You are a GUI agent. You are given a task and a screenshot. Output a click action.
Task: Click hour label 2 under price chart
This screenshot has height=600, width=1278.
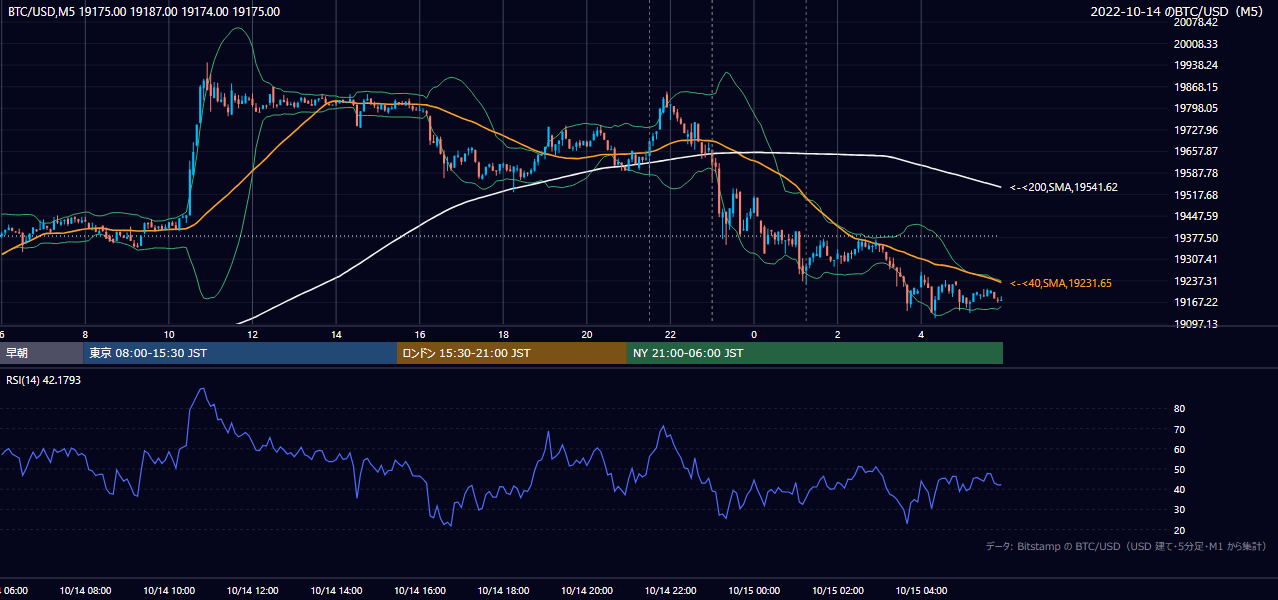[x=838, y=334]
